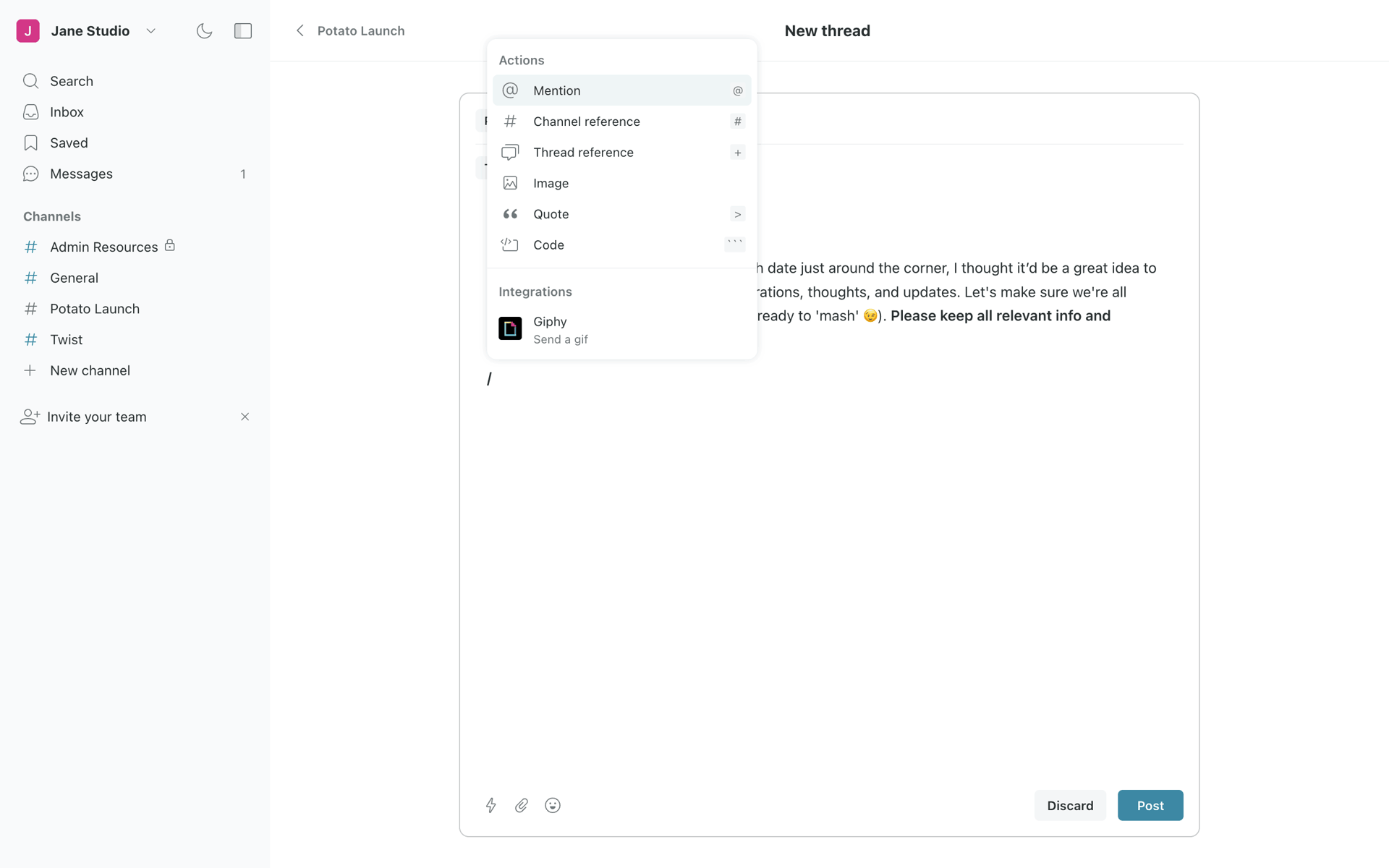The width and height of the screenshot is (1389, 868).
Task: Open quick actions lightning bolt
Action: [491, 805]
